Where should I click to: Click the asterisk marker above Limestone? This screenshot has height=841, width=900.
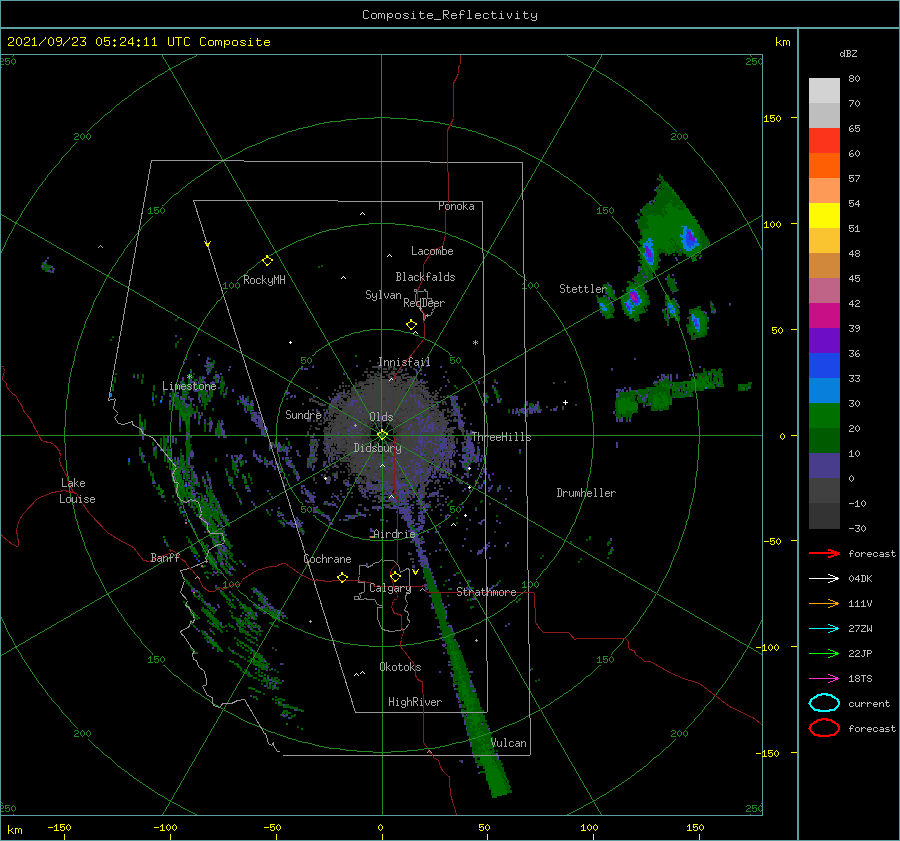(x=189, y=377)
